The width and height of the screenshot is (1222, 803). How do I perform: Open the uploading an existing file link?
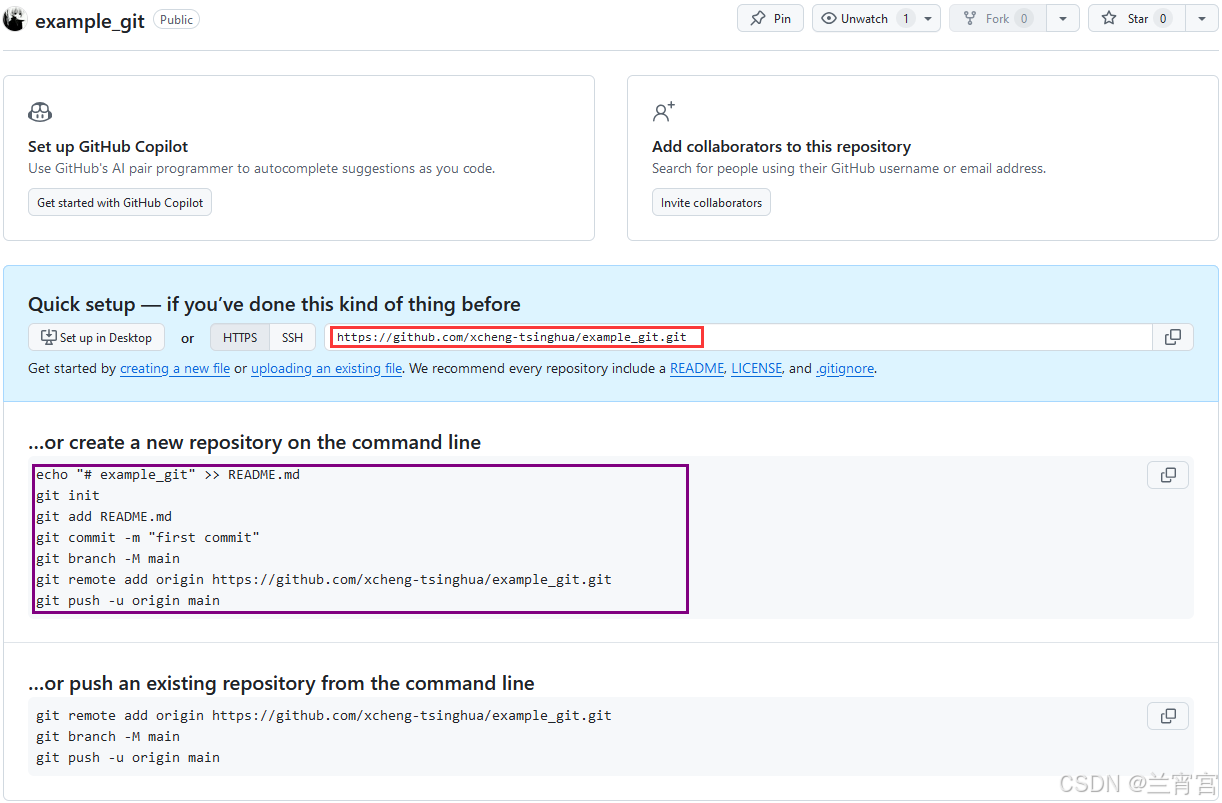point(327,368)
